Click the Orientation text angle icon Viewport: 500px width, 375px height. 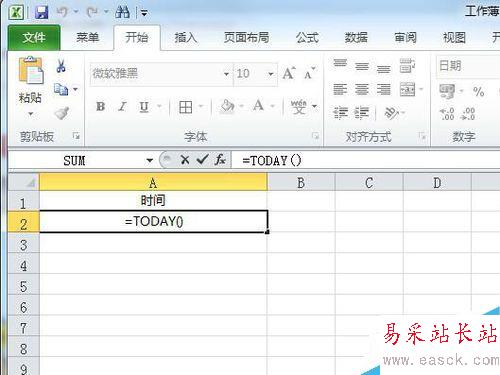coord(391,113)
